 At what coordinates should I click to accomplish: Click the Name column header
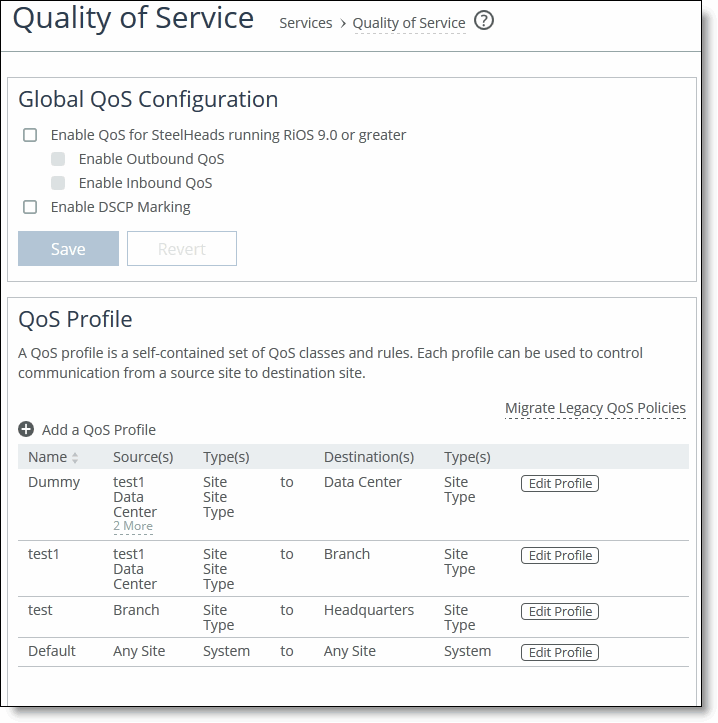click(x=47, y=457)
